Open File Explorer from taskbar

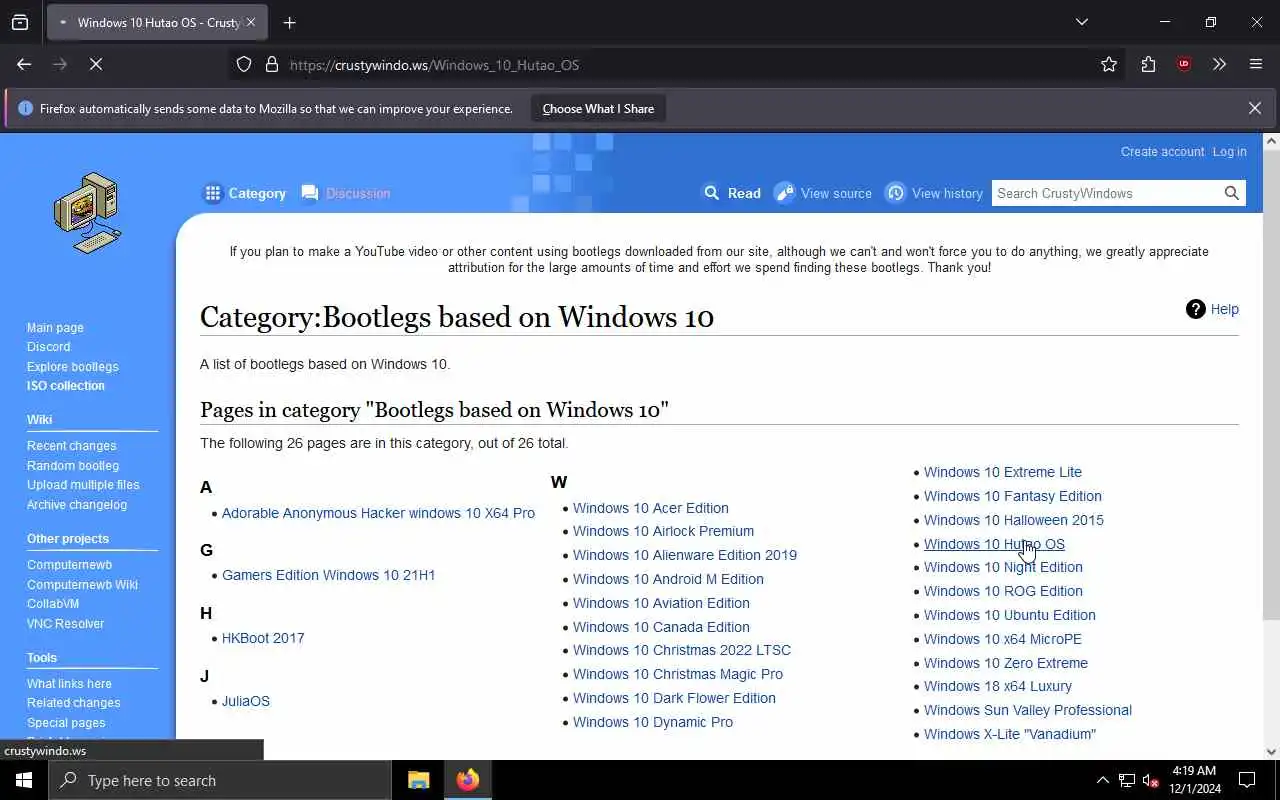coord(418,780)
